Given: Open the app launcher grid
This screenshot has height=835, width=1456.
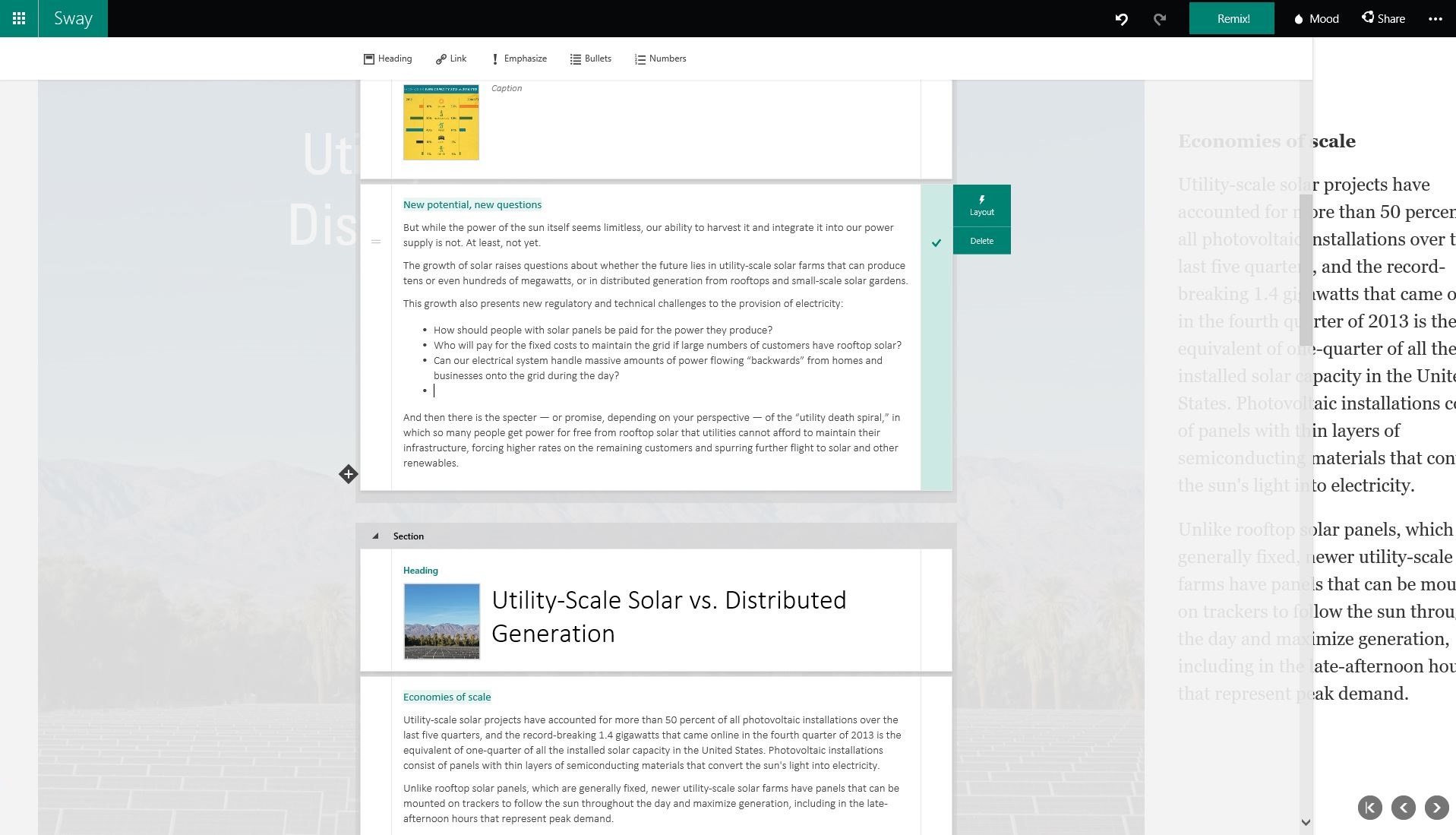Looking at the screenshot, I should coord(19,18).
